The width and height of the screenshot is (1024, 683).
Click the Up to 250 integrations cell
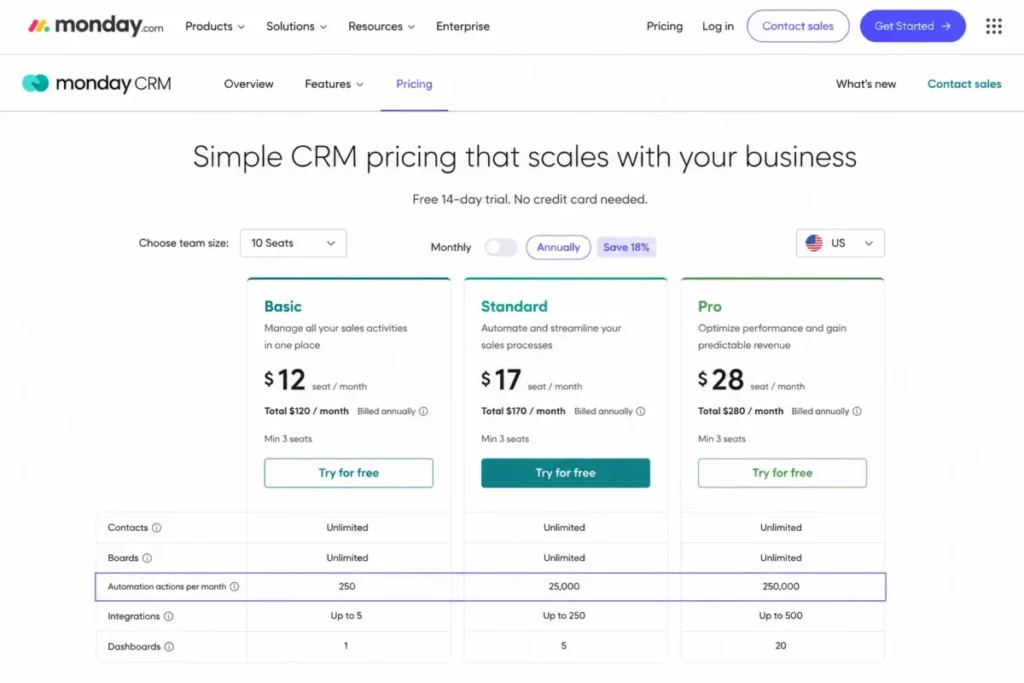pyautogui.click(x=564, y=616)
